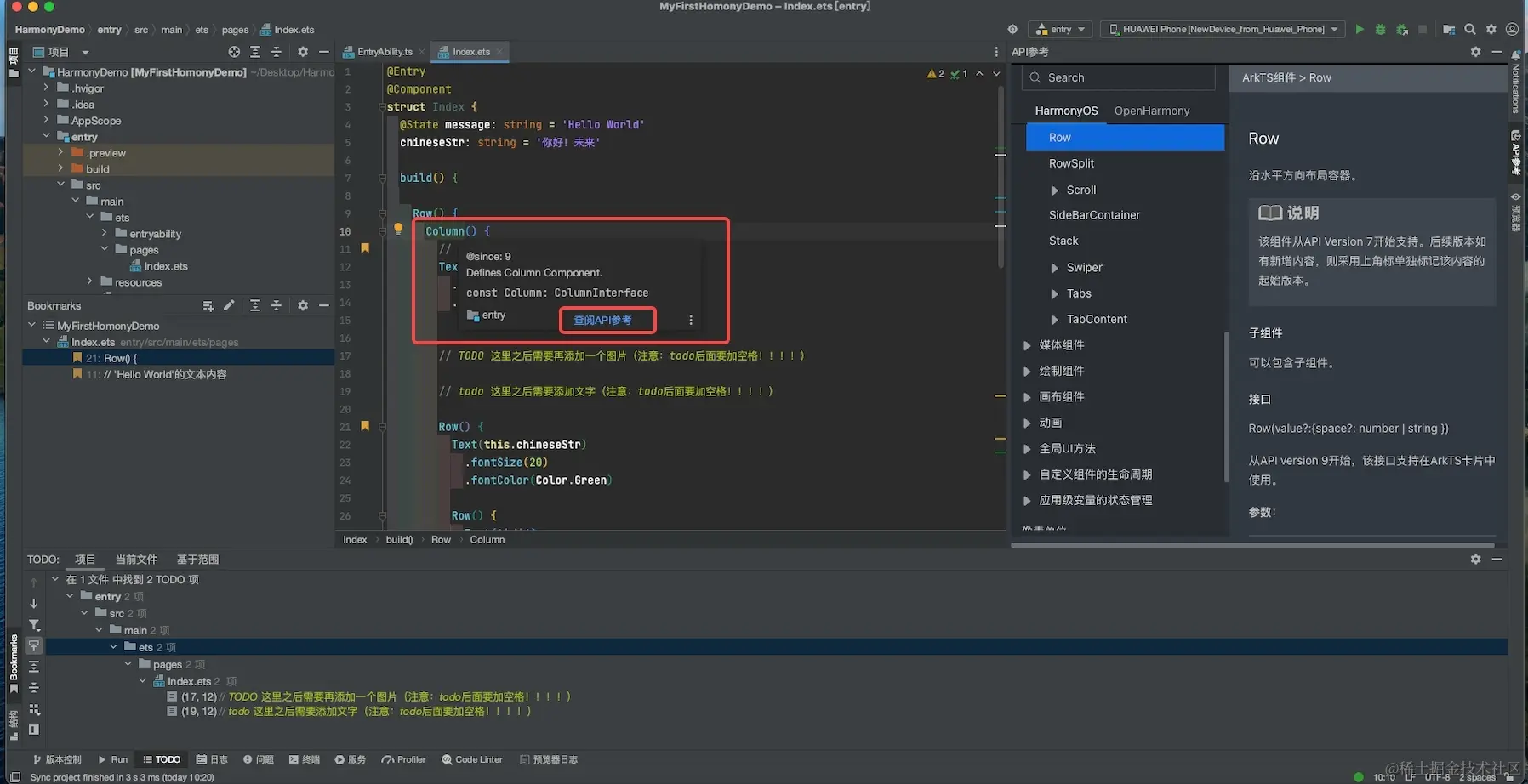The height and width of the screenshot is (784, 1528).
Task: Open Project panel options gear
Action: [303, 52]
